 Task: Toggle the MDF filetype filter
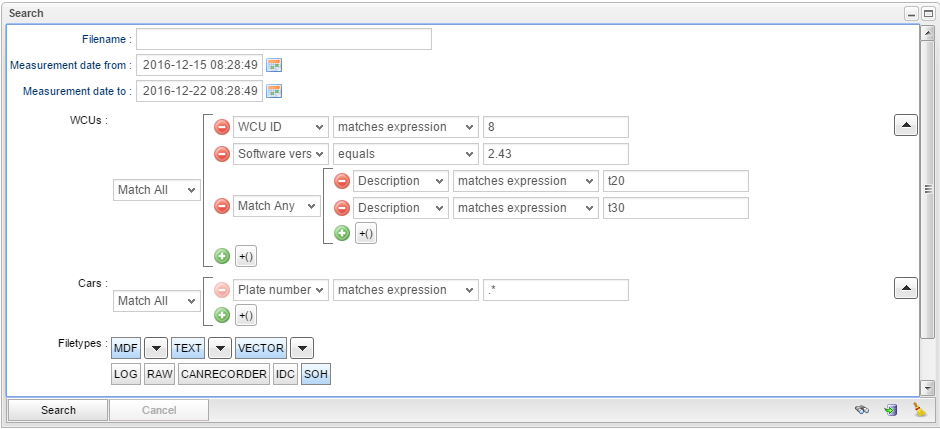pyautogui.click(x=126, y=348)
